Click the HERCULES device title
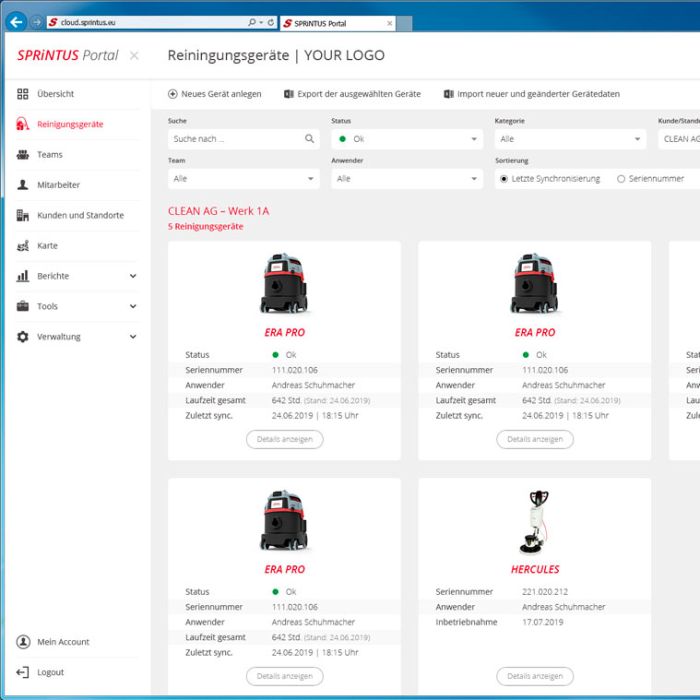The height and width of the screenshot is (700, 700). point(535,569)
